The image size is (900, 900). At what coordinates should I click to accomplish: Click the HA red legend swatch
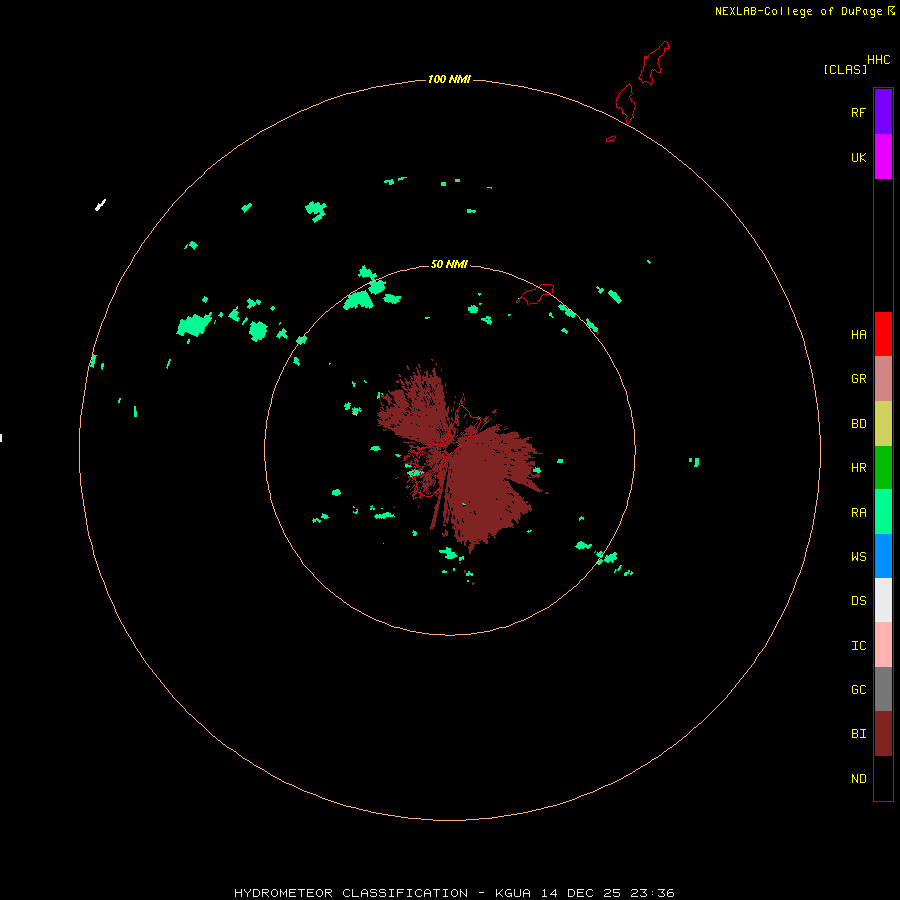click(883, 334)
